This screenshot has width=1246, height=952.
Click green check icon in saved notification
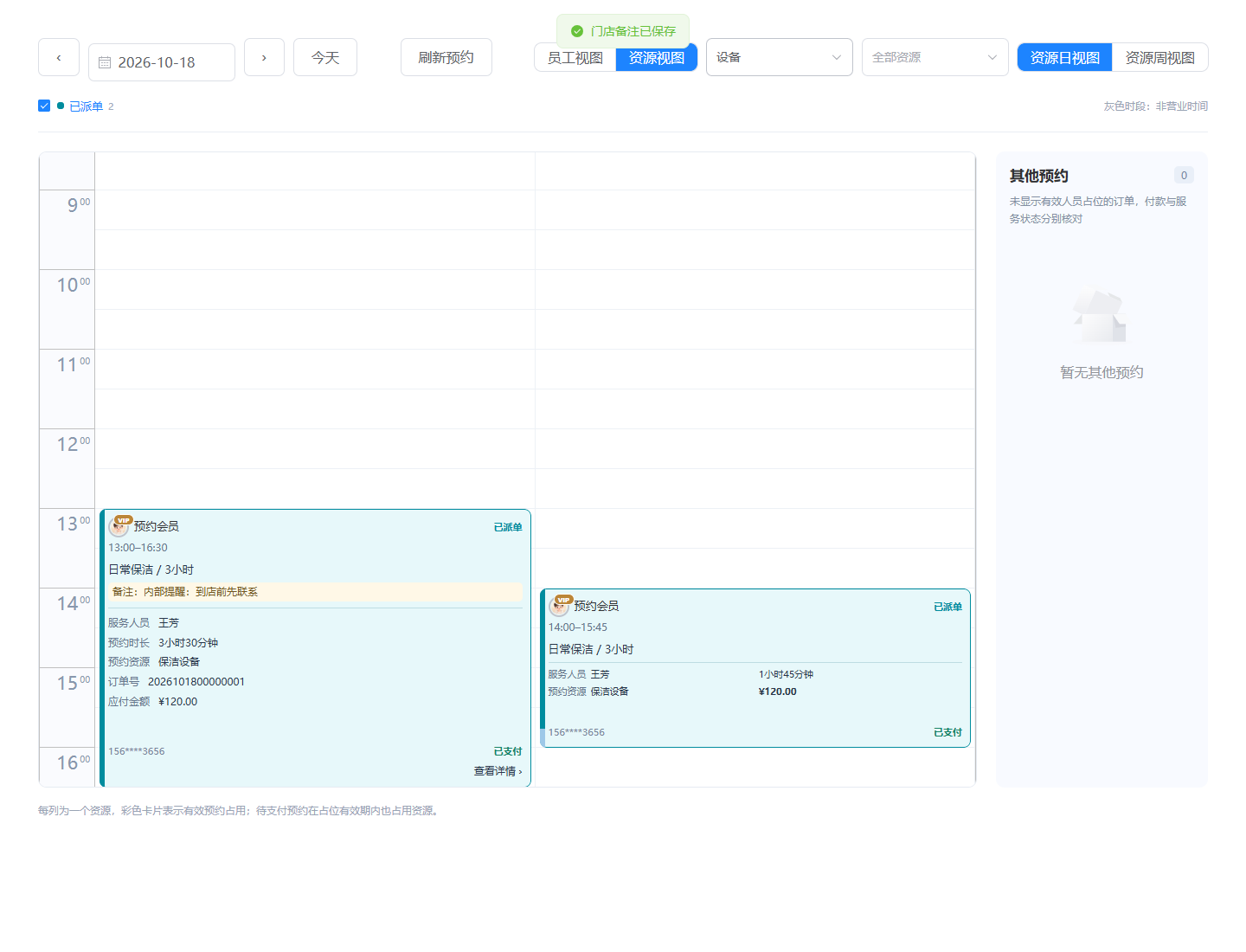(577, 31)
